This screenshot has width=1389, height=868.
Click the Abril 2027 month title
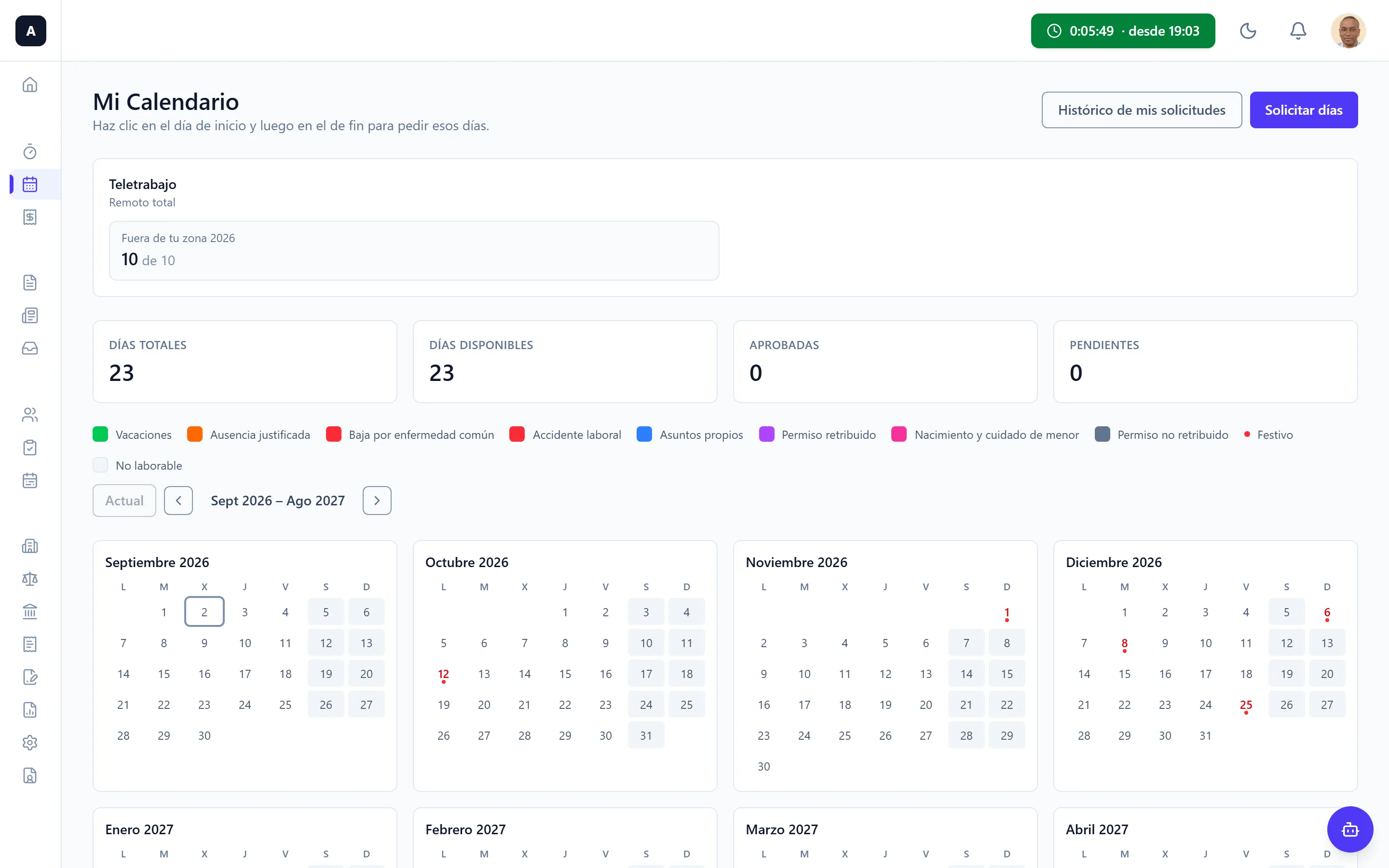click(x=1097, y=829)
